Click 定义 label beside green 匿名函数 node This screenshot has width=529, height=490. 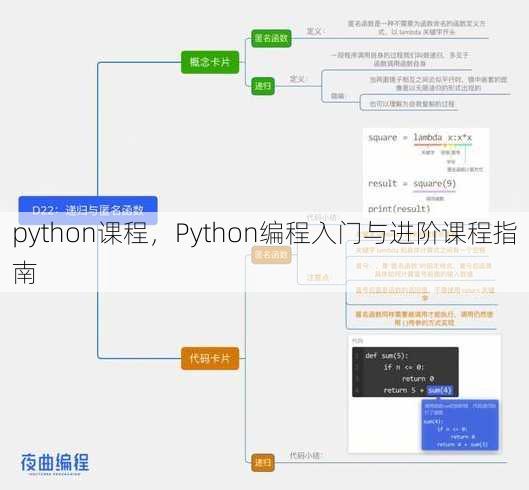[315, 31]
